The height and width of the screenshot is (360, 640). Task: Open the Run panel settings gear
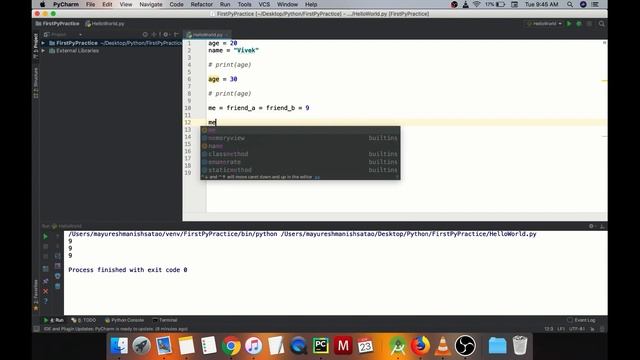(x=591, y=226)
